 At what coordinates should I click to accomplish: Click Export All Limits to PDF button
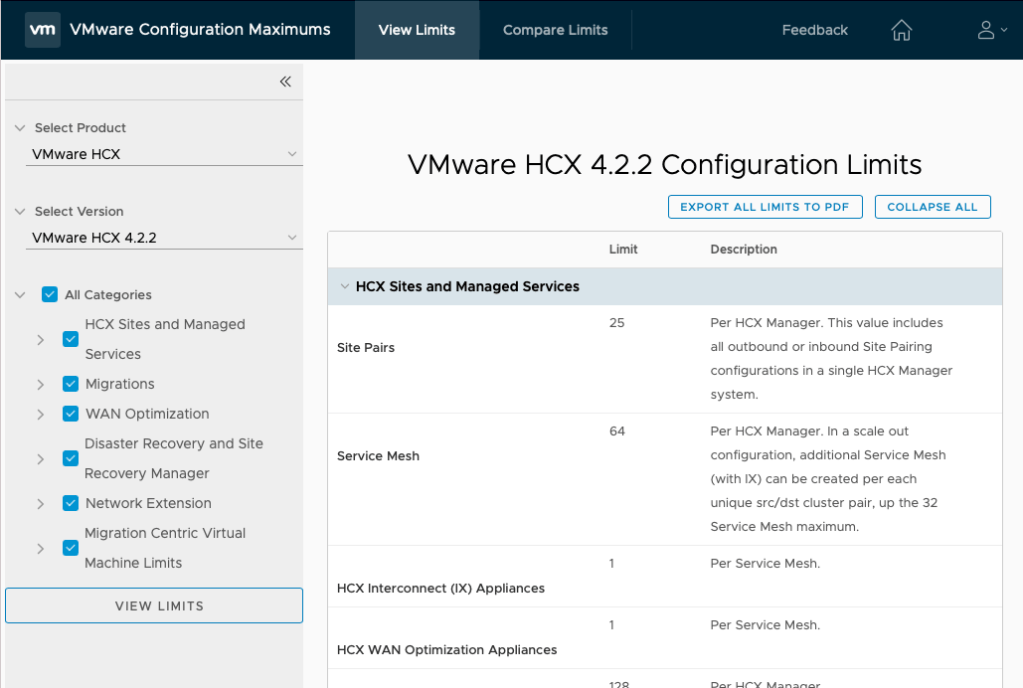coord(765,207)
